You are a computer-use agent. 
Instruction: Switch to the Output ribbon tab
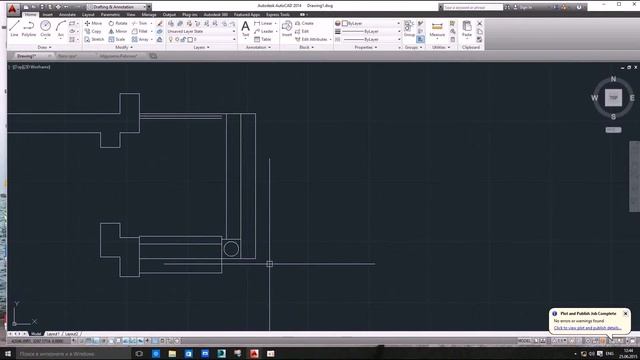pos(169,15)
